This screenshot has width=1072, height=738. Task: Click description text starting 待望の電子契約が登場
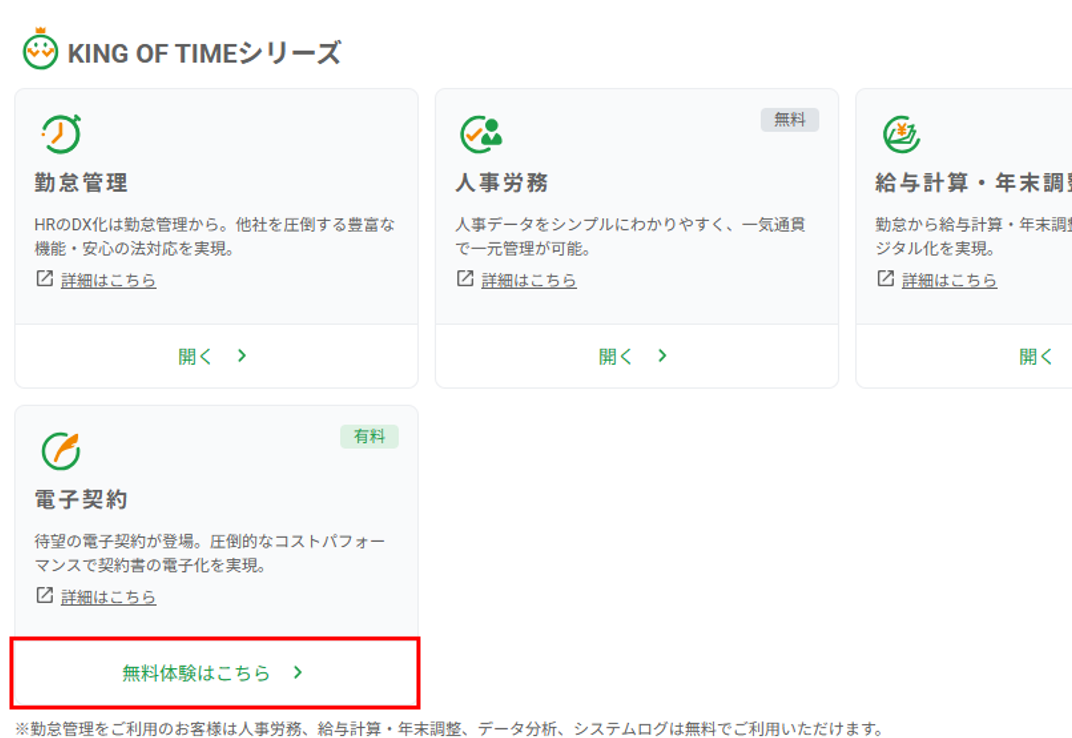point(210,553)
